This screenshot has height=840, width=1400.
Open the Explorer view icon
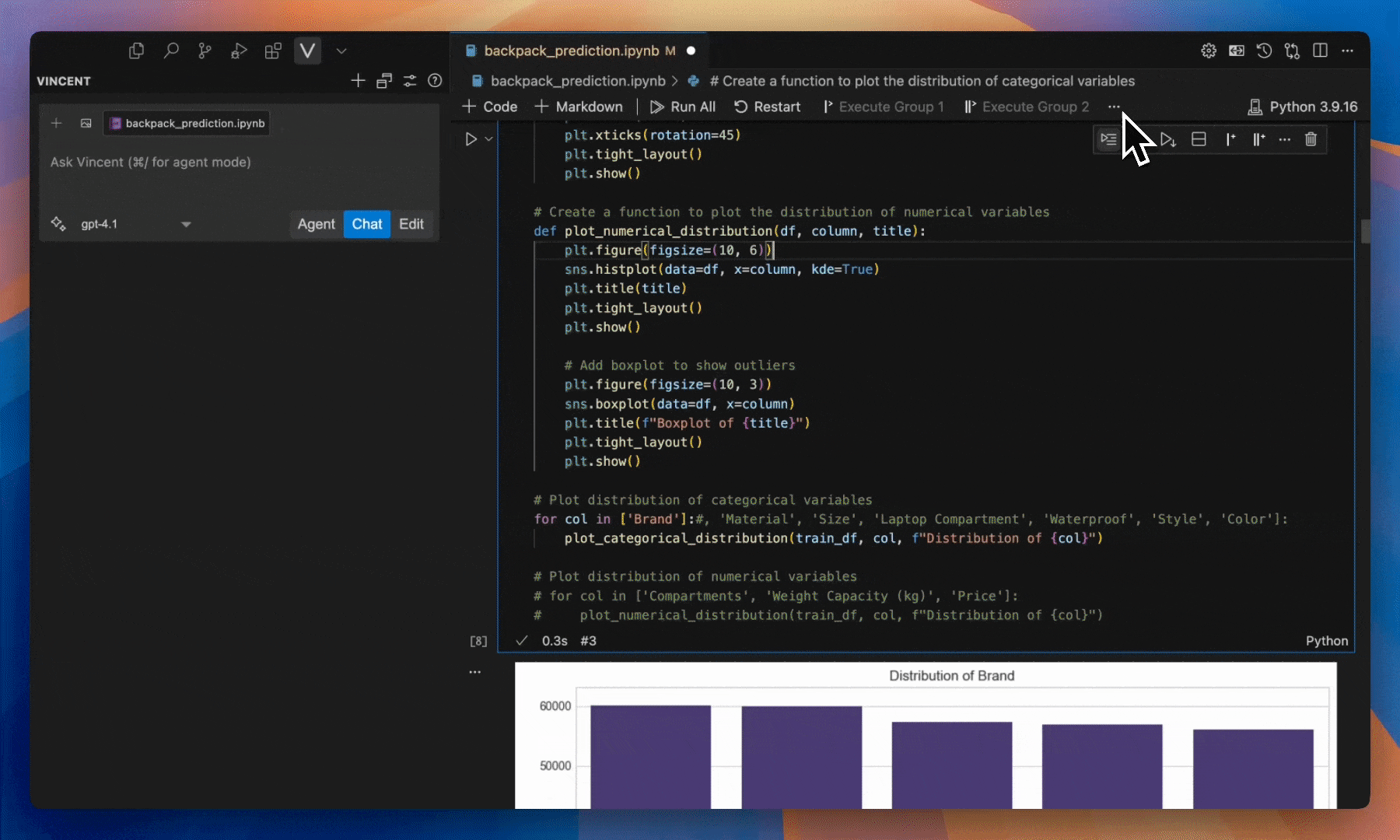pos(136,51)
